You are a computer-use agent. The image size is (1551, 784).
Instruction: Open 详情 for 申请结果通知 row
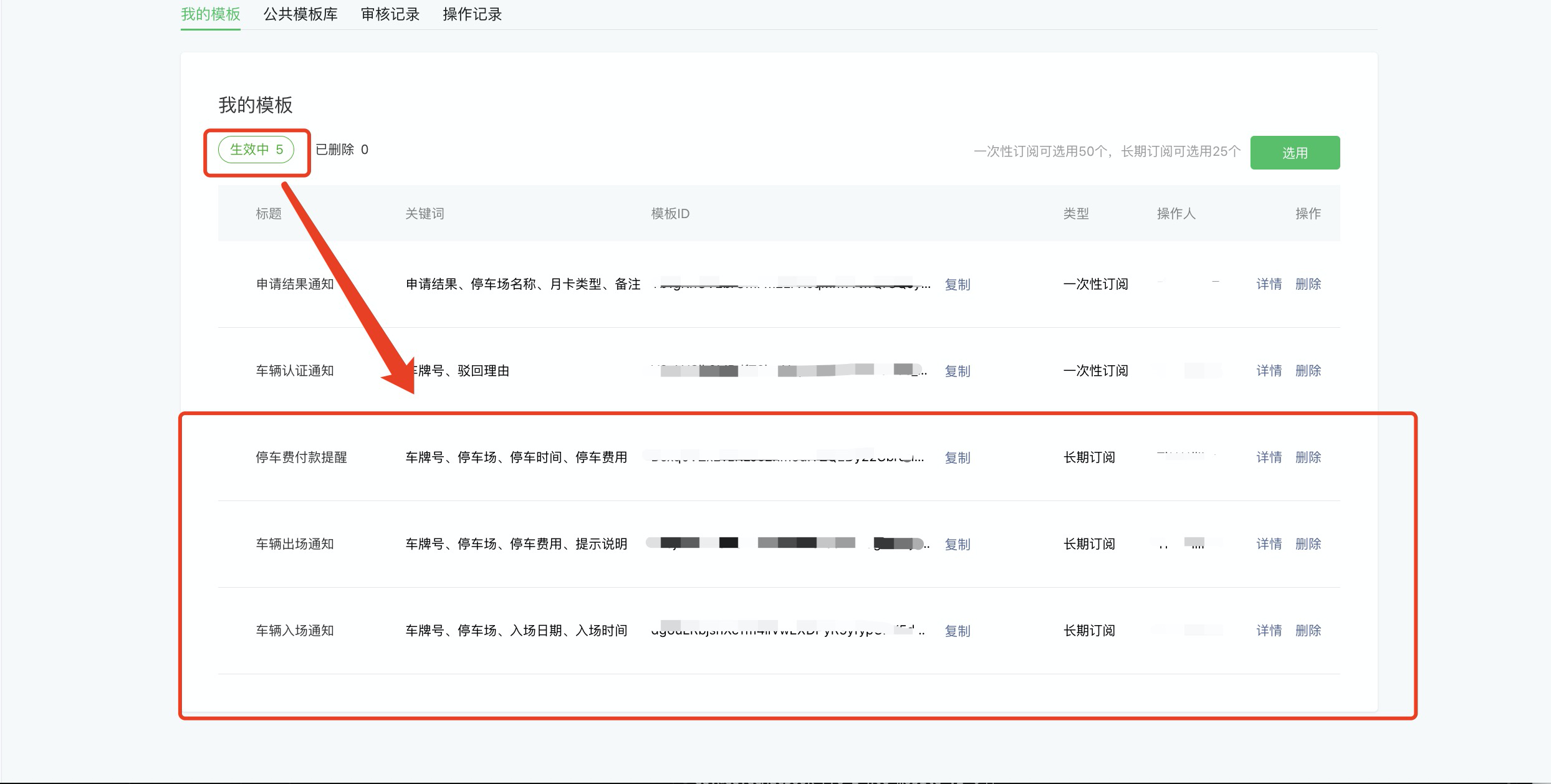pos(1269,284)
